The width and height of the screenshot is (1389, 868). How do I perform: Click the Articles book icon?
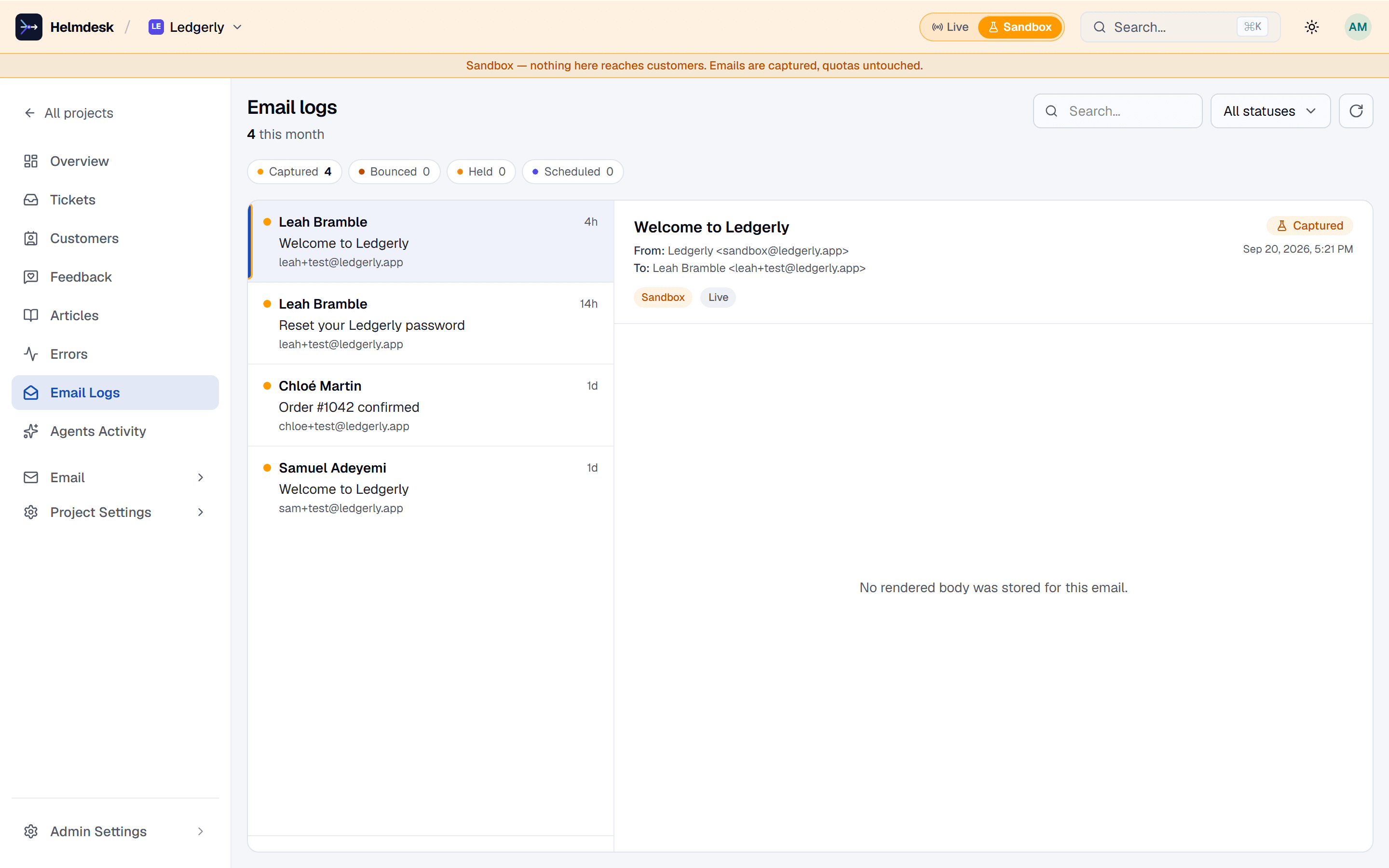pyautogui.click(x=31, y=315)
